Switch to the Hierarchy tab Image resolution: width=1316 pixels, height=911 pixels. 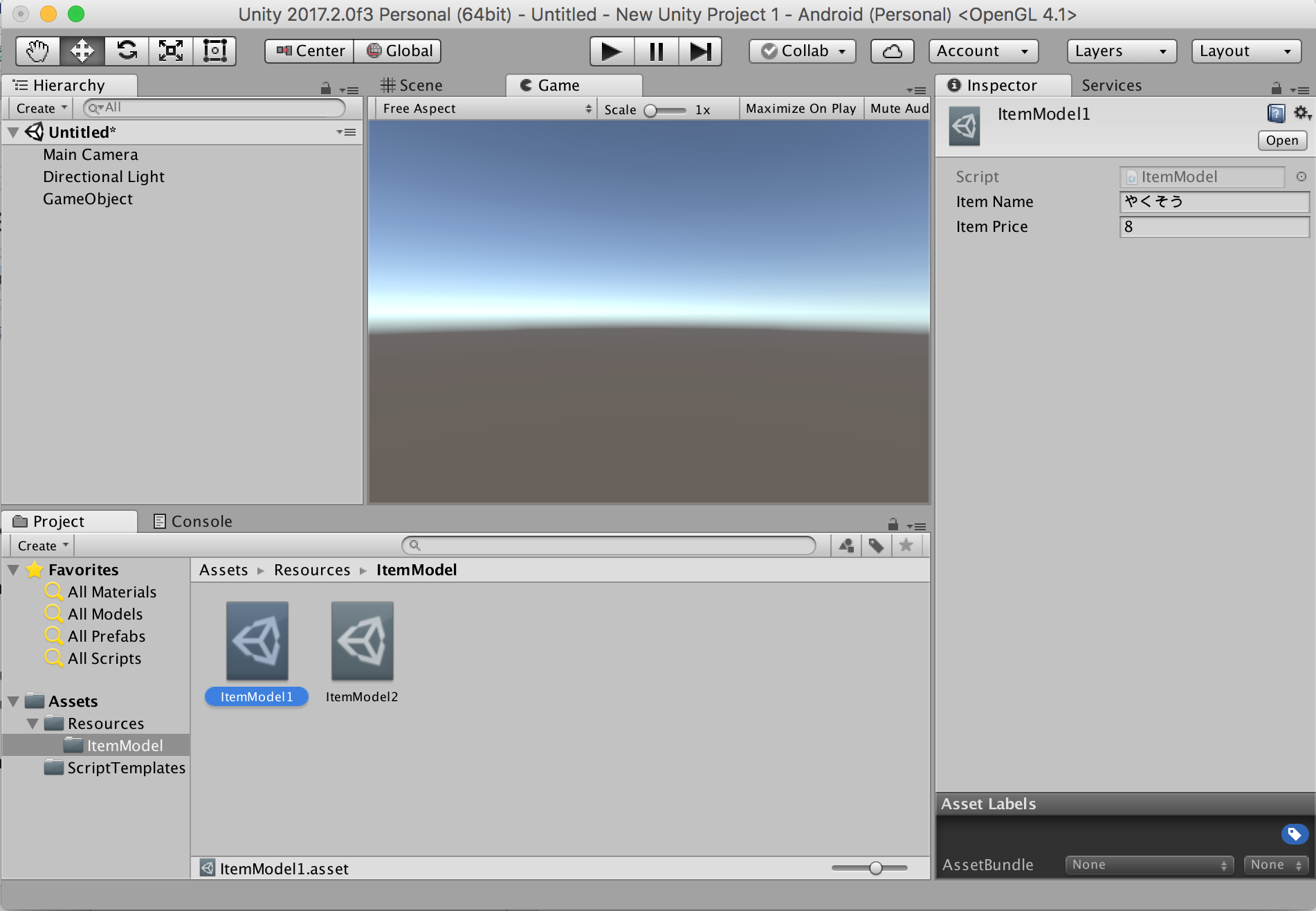point(69,85)
